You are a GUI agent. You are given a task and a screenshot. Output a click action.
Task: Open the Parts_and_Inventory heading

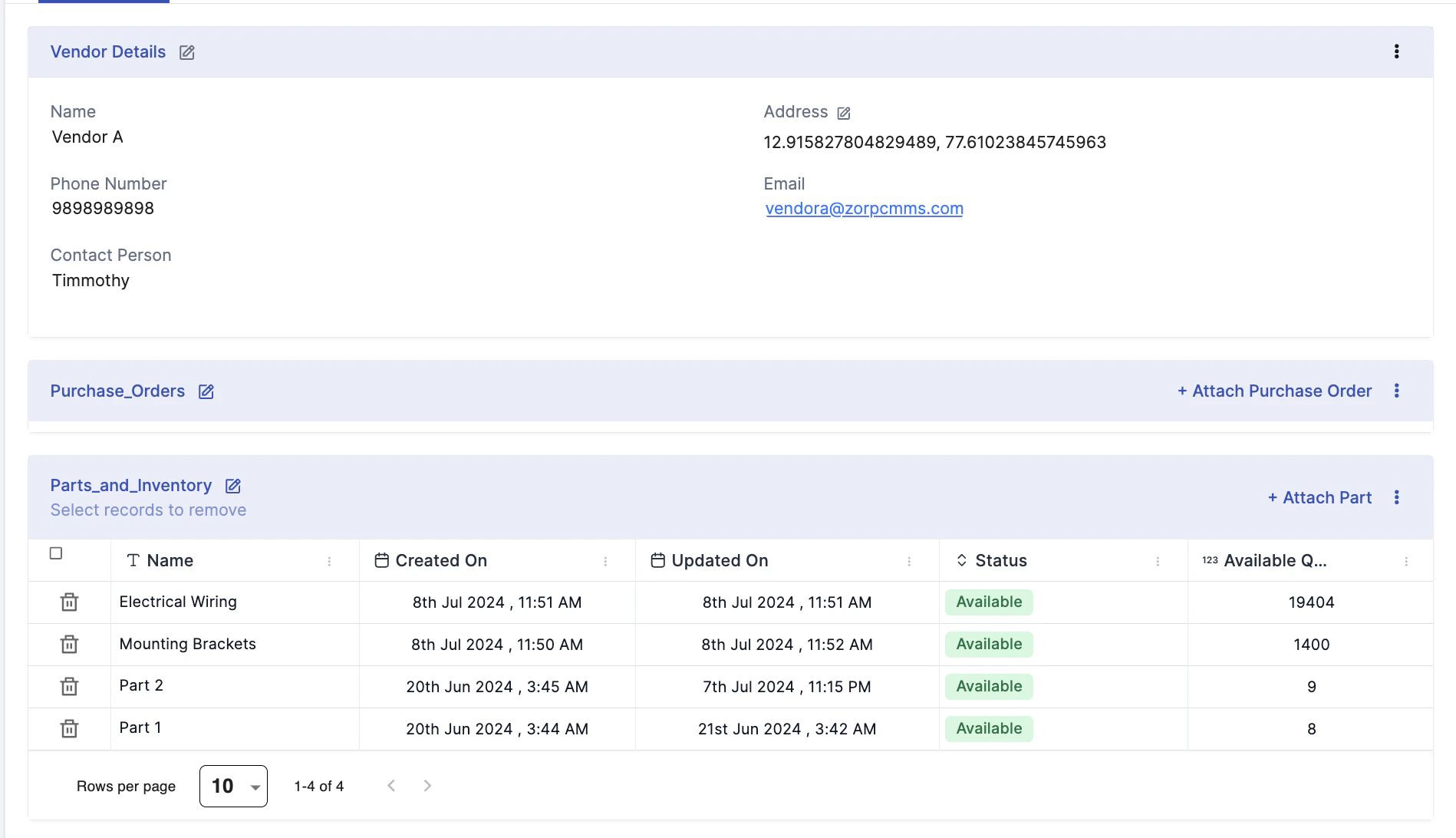pos(131,486)
